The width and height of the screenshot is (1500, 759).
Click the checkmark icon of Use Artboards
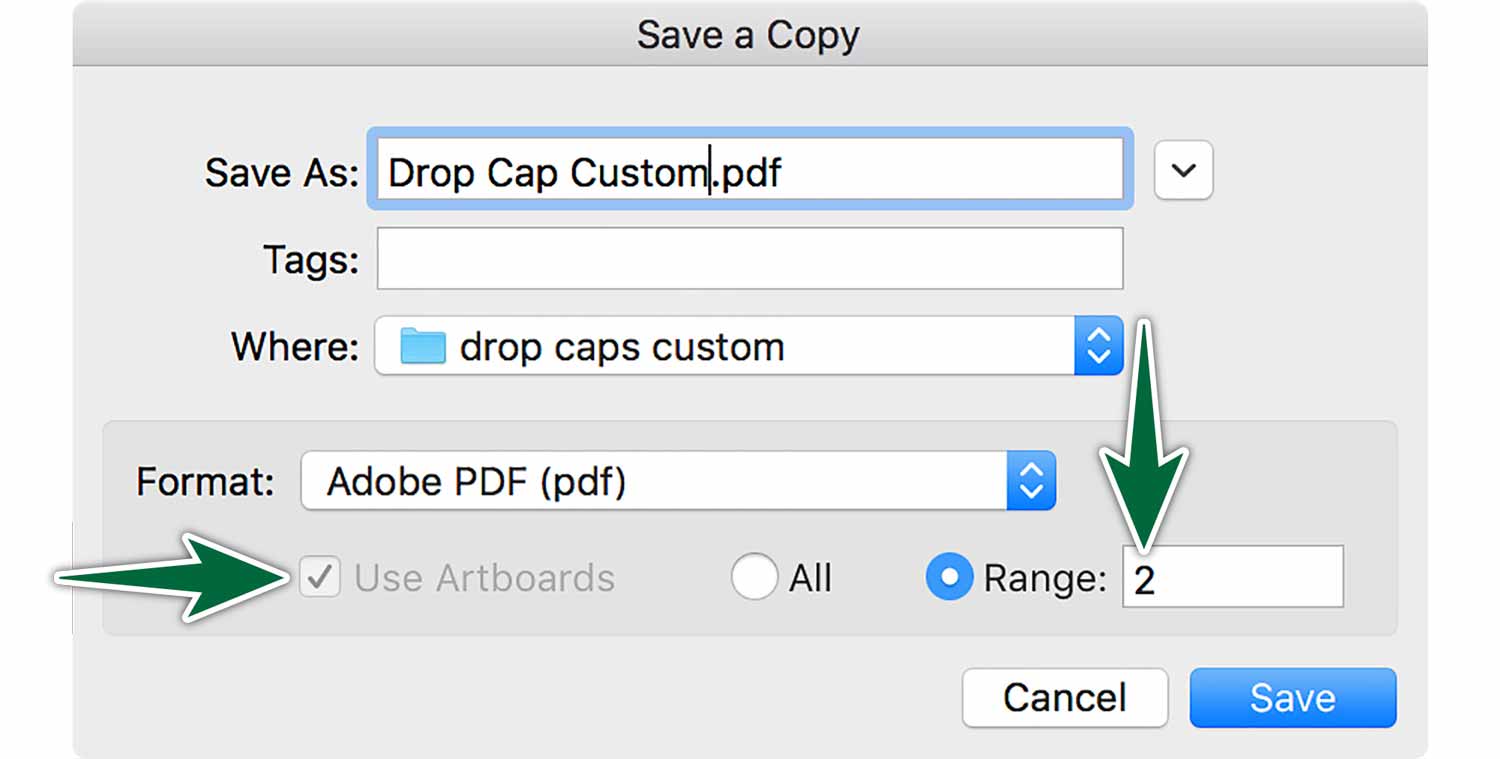320,577
